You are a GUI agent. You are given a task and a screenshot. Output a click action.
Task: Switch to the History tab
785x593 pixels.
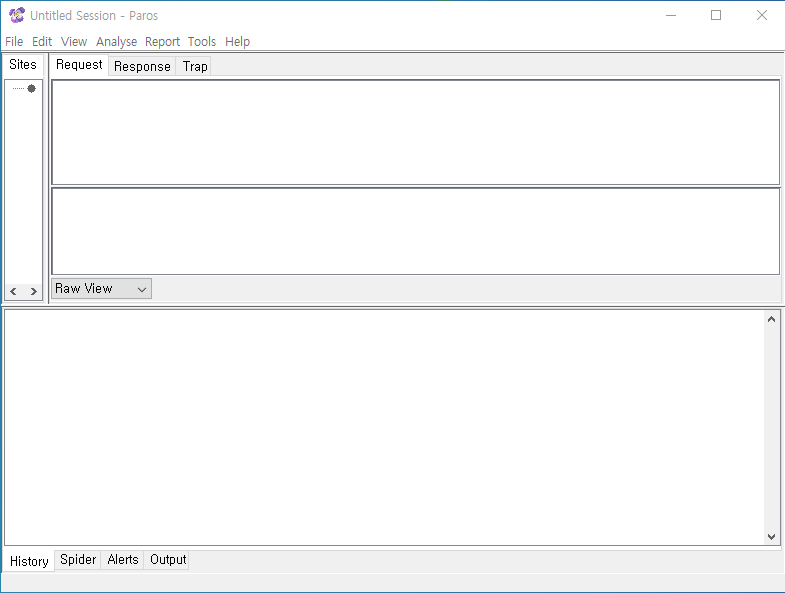pyautogui.click(x=29, y=561)
